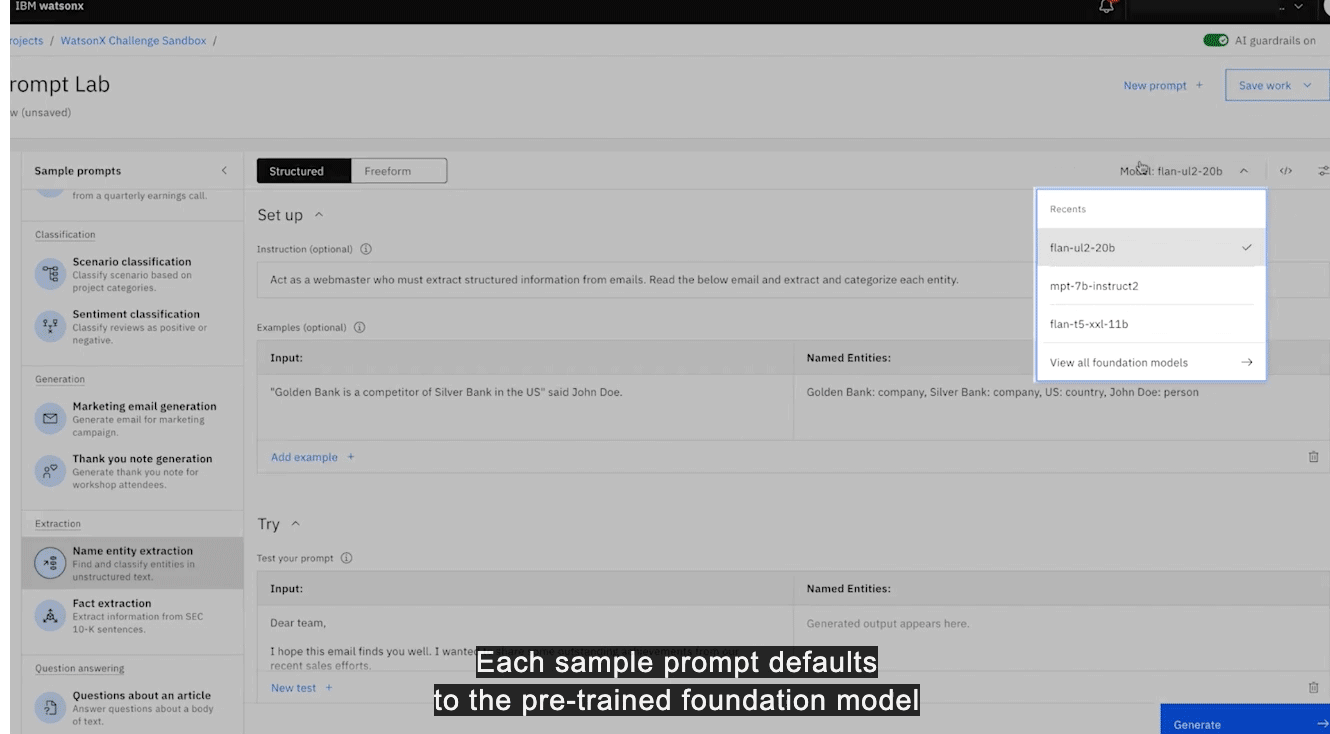The image size is (1330, 734).
Task: Click info icon next to Test your prompt
Action: 347,559
